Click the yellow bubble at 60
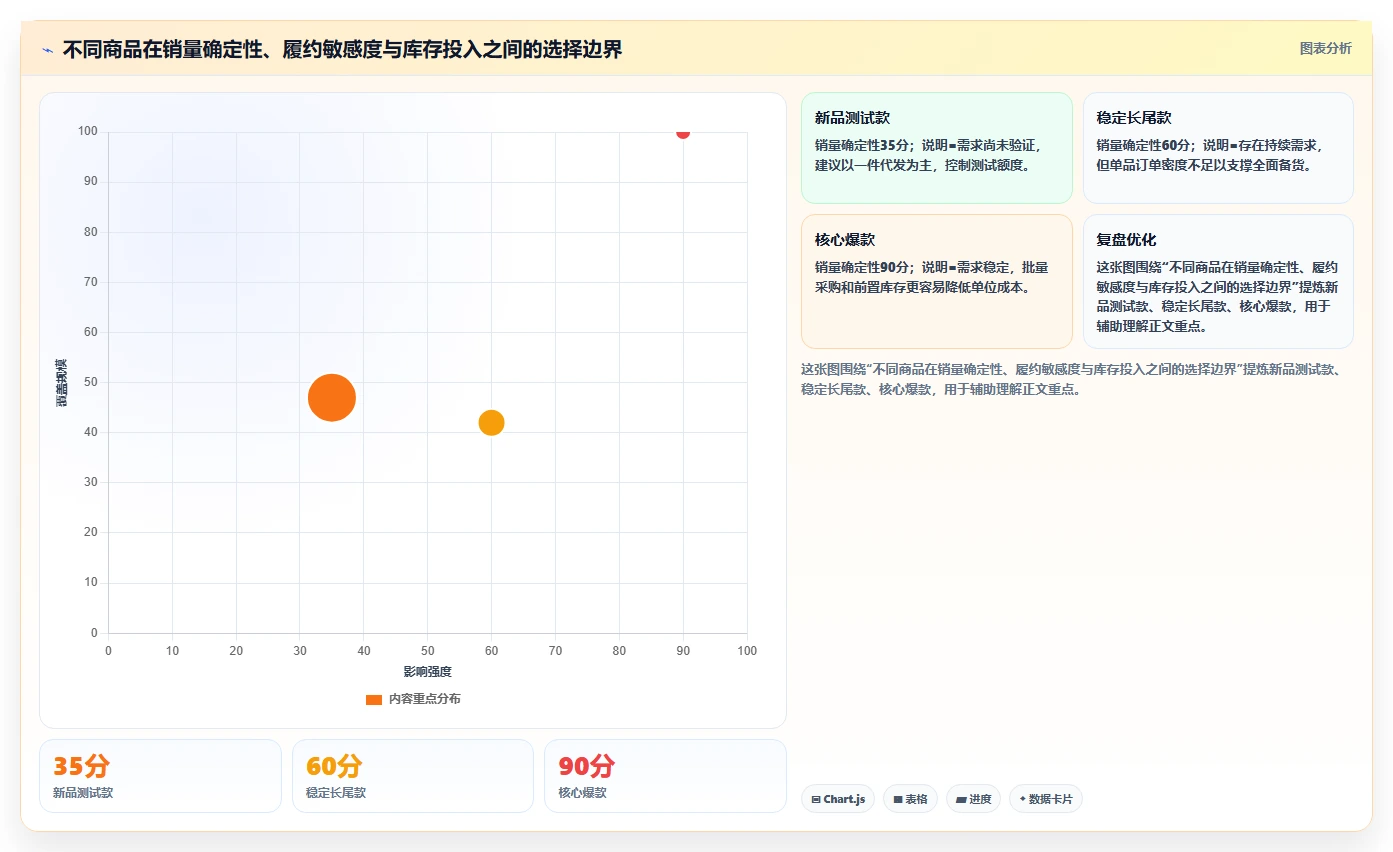 click(x=491, y=423)
